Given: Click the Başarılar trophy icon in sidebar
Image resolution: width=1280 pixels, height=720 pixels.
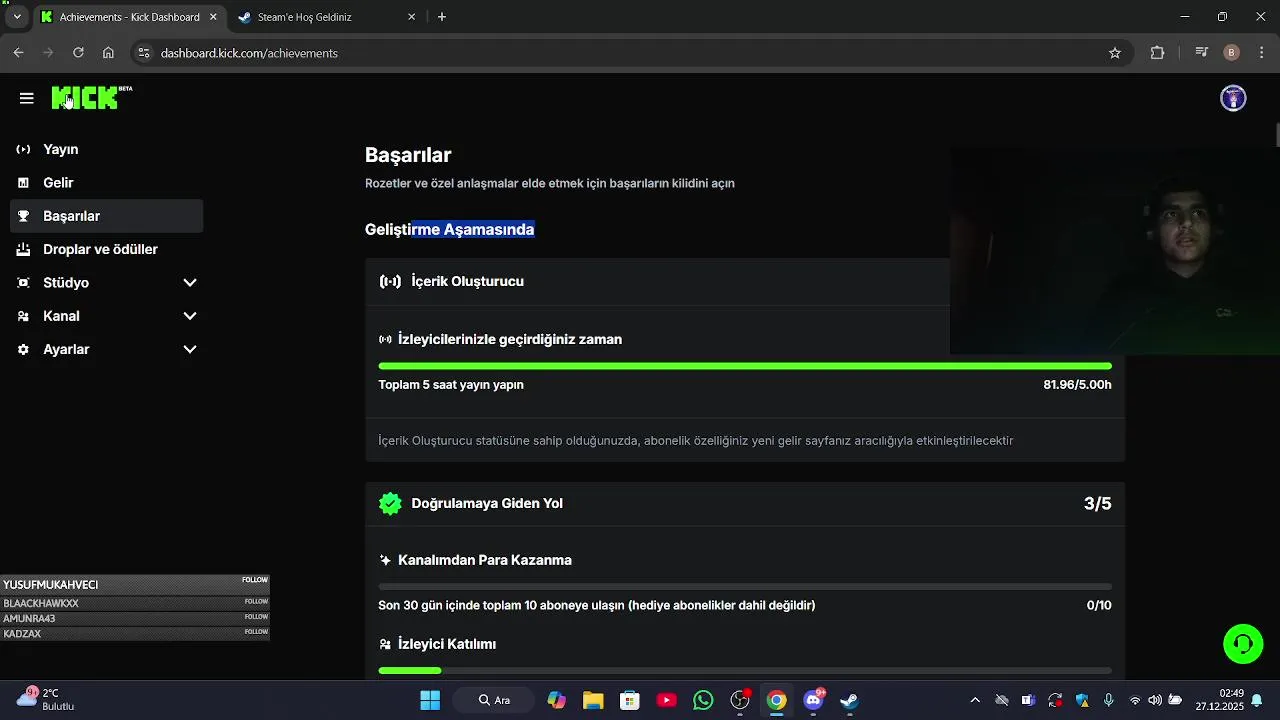Looking at the screenshot, I should point(23,216).
